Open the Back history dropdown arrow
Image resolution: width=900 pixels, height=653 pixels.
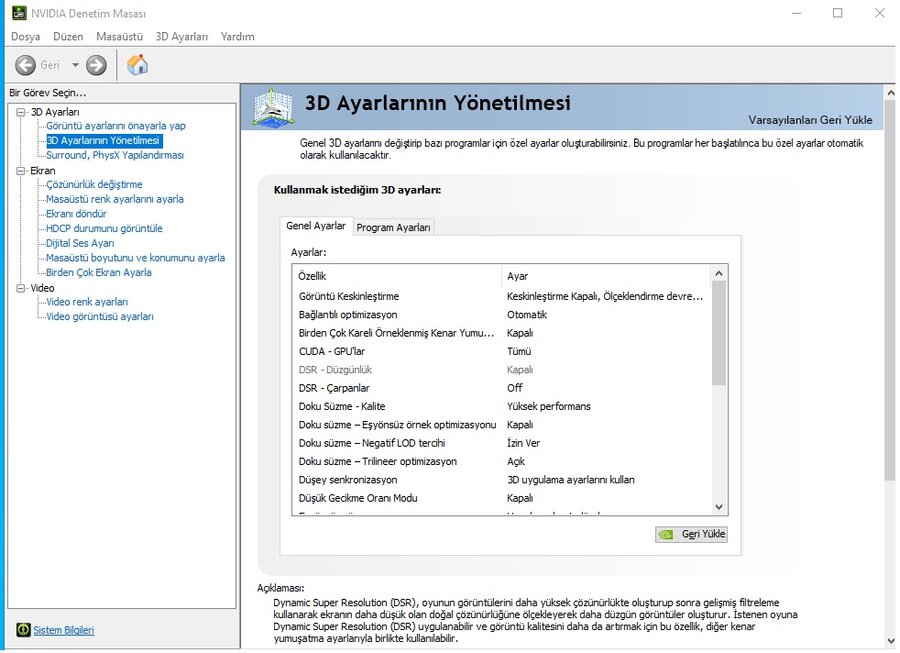click(x=75, y=65)
